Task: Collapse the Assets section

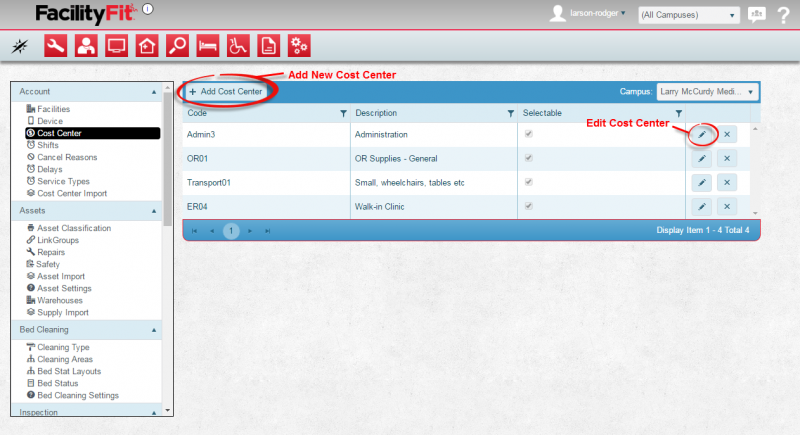Action: click(x=154, y=211)
